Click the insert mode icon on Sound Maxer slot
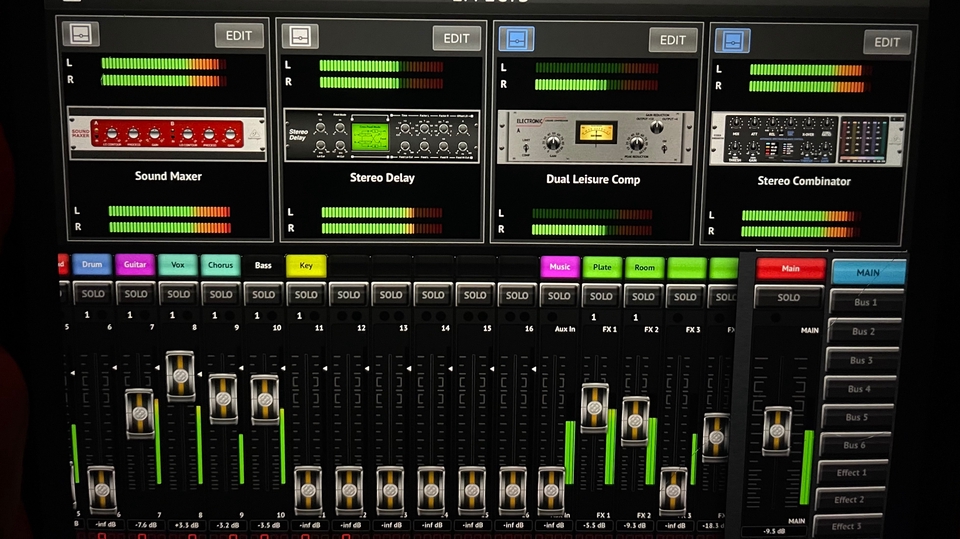 click(x=79, y=34)
